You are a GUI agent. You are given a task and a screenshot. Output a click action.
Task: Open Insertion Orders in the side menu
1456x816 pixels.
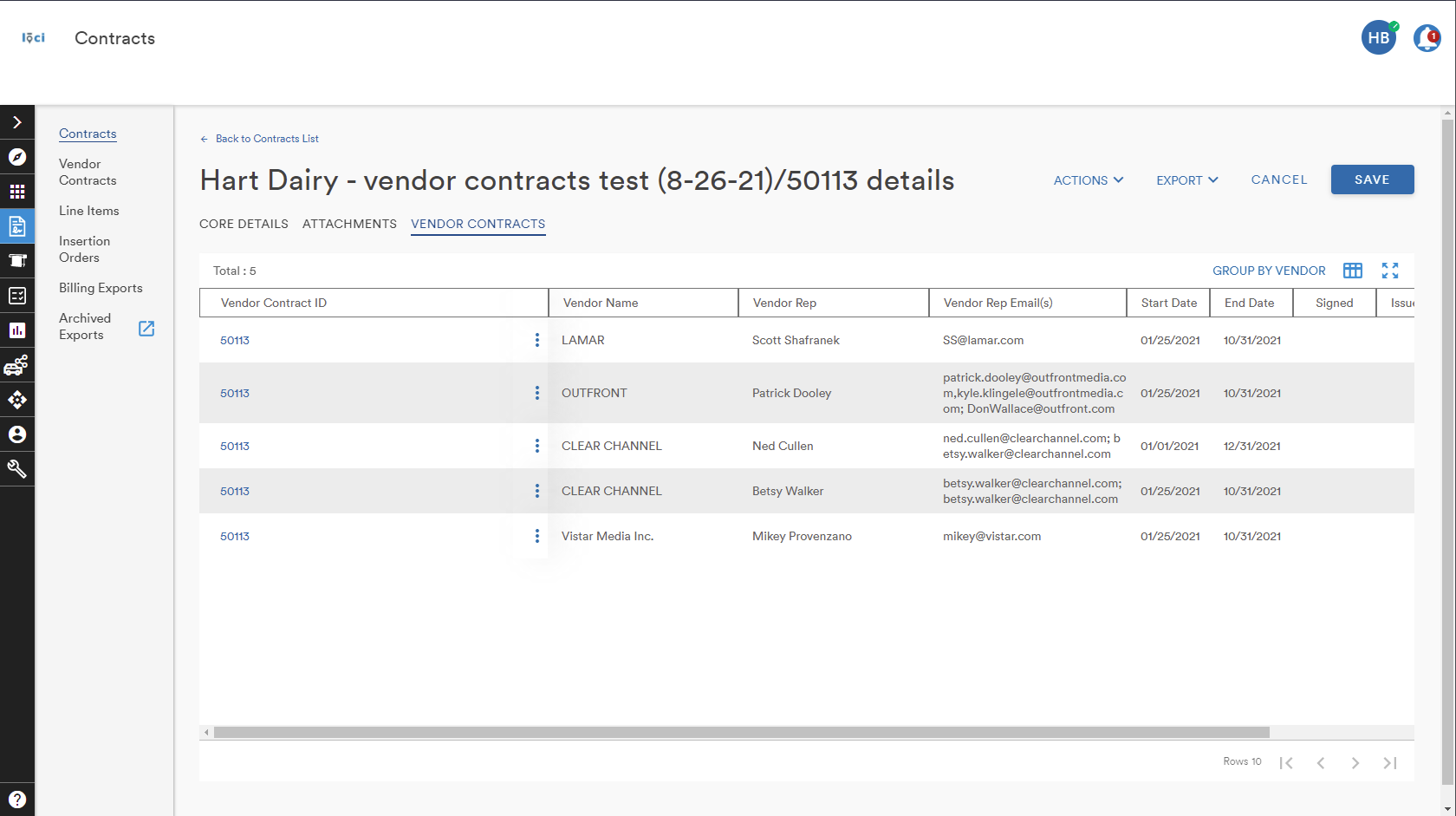(85, 249)
